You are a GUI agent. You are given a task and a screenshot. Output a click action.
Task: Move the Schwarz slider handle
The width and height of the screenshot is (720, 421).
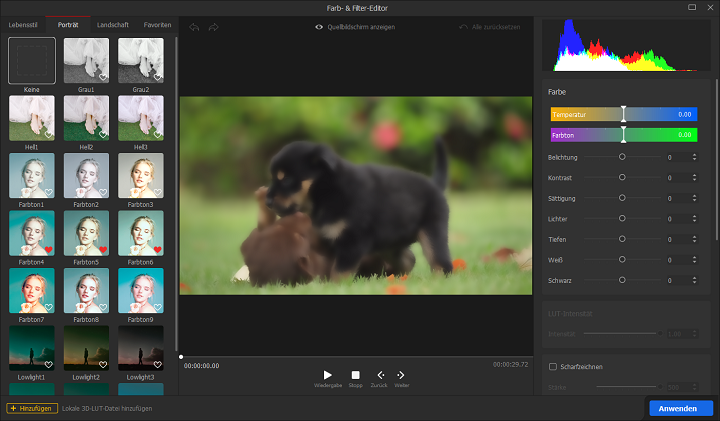622,280
